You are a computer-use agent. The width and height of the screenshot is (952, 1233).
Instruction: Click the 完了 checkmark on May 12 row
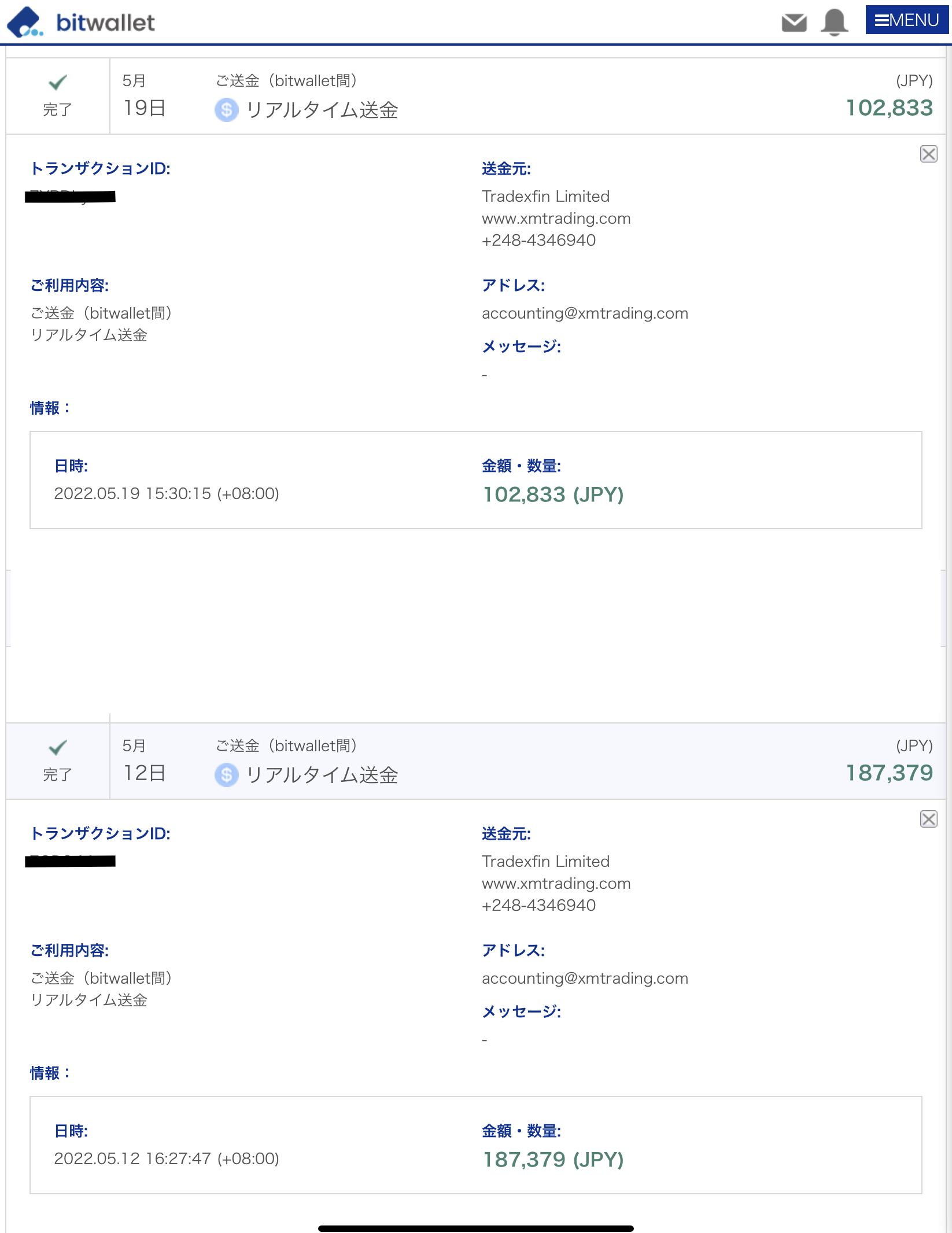coord(57,748)
